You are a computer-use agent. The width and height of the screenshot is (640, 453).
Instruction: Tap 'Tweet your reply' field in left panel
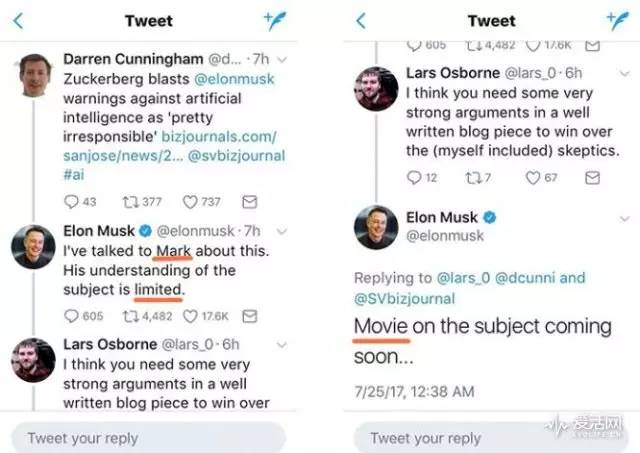[x=148, y=438]
